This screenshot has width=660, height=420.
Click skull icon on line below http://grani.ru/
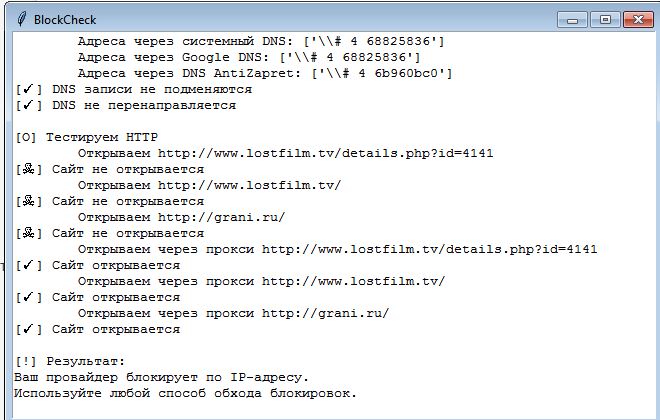click(x=28, y=233)
